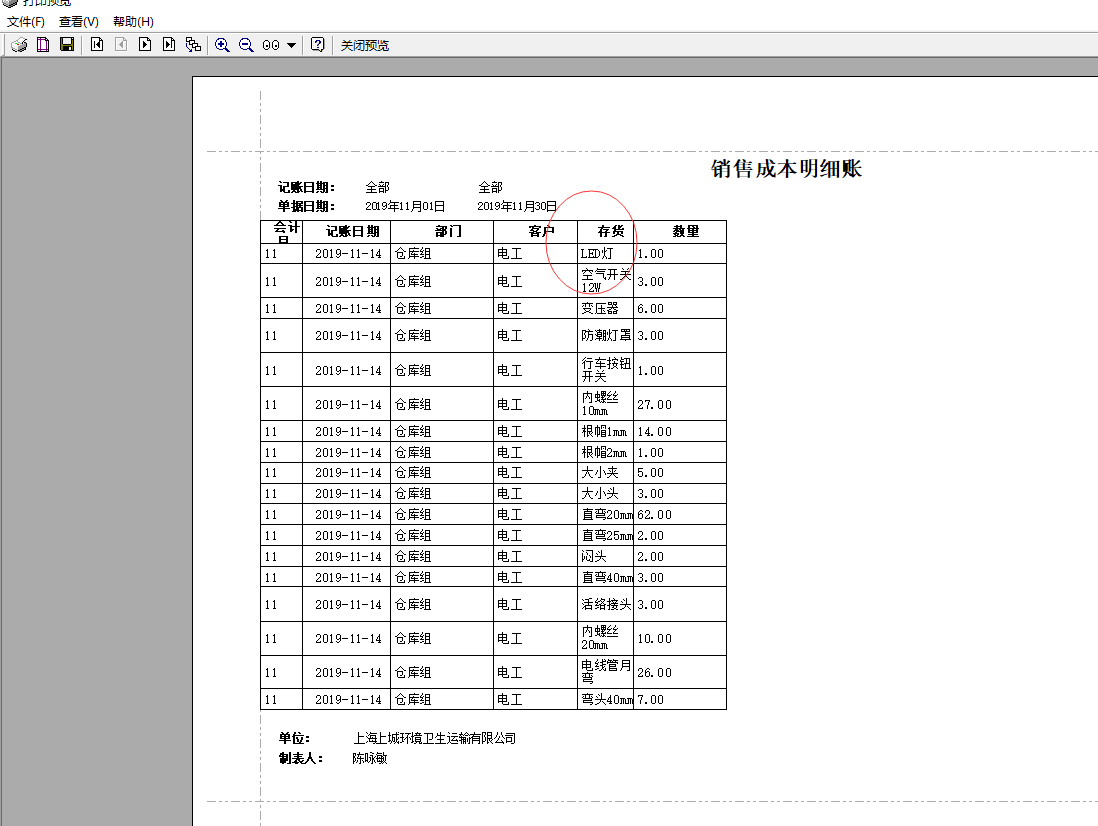1098x826 pixels.
Task: Select the 直弯40mm cell
Action: (x=605, y=578)
